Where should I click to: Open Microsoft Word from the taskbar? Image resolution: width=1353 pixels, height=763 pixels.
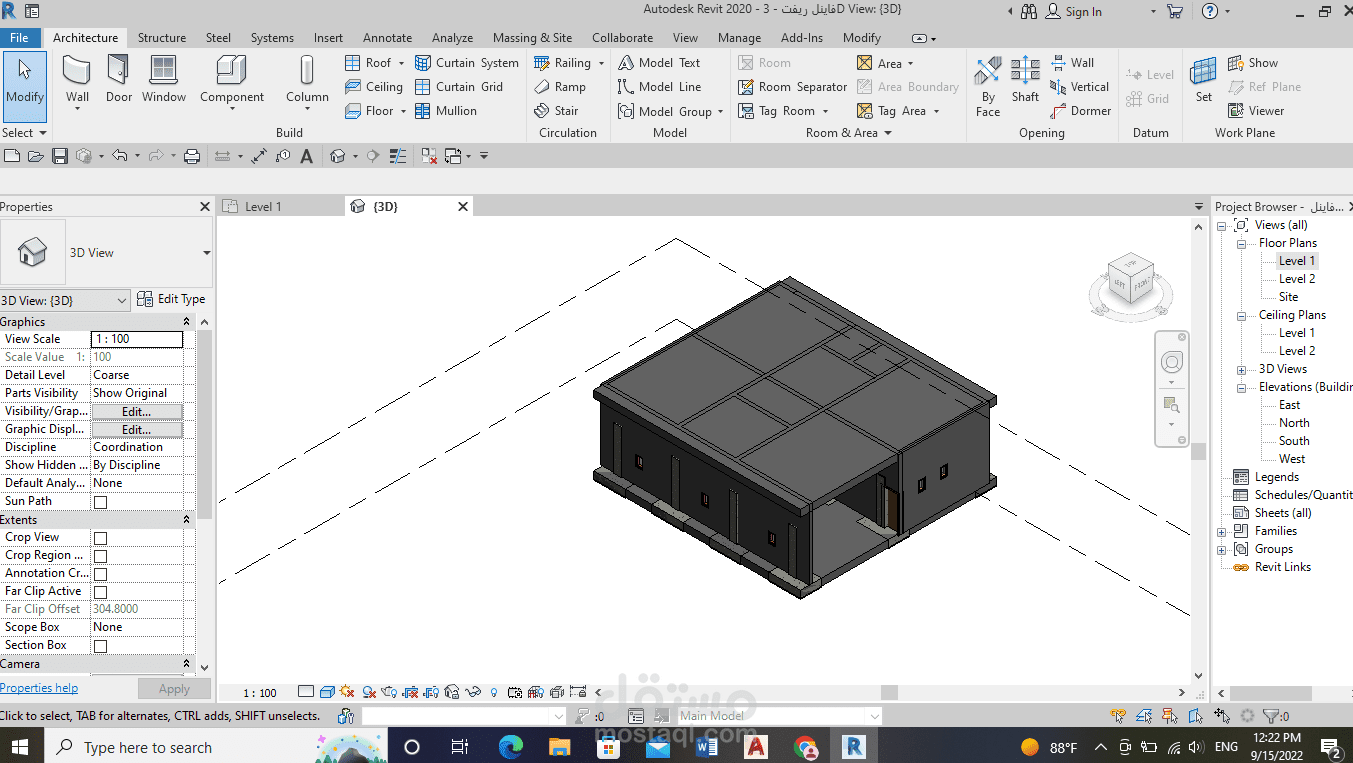(x=707, y=747)
